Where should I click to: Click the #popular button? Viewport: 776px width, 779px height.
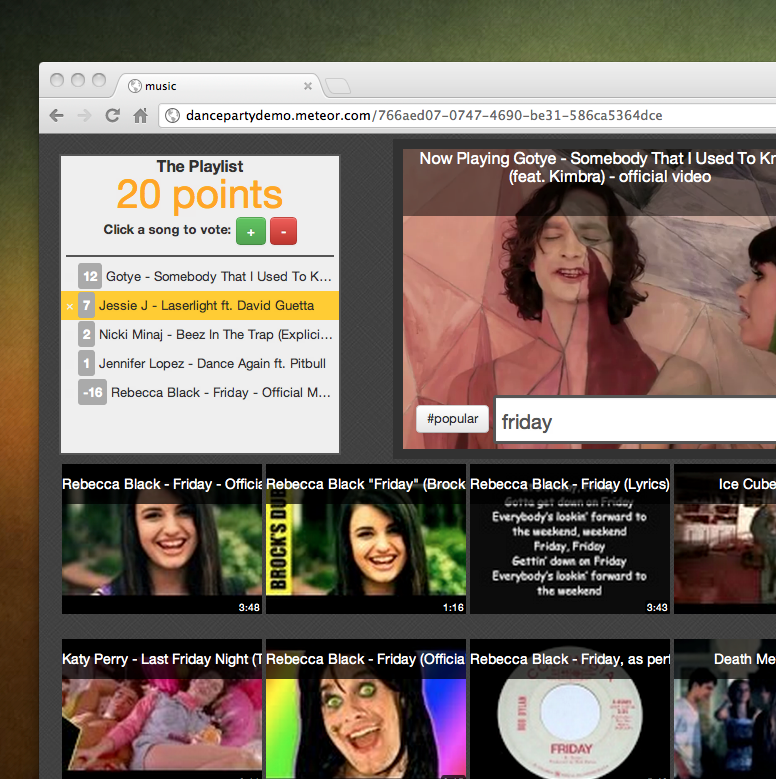(452, 419)
